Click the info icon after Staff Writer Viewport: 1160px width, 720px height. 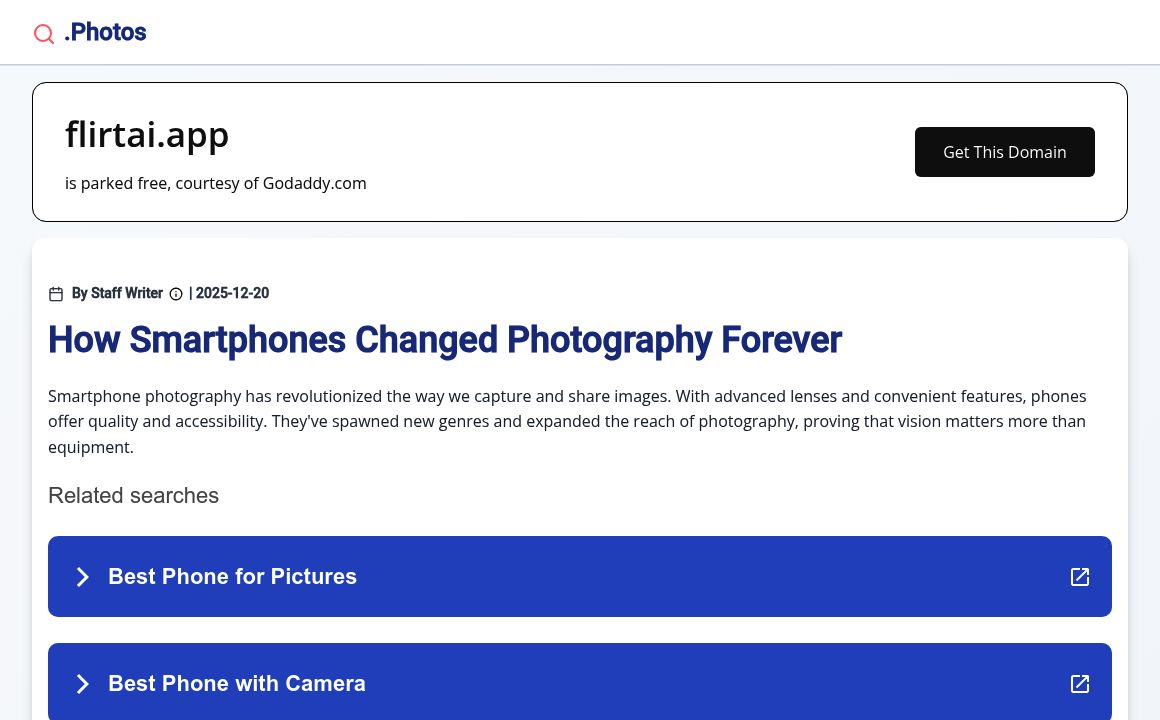pyautogui.click(x=176, y=294)
